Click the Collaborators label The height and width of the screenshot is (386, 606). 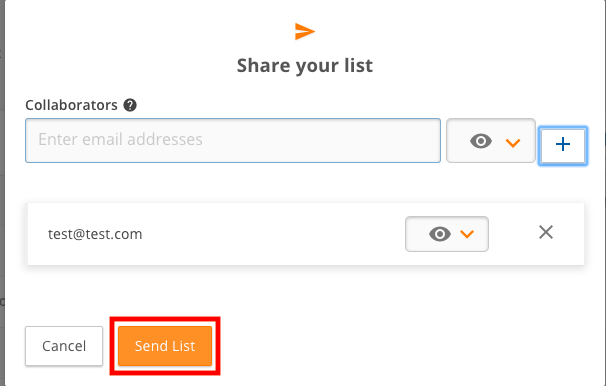71,105
